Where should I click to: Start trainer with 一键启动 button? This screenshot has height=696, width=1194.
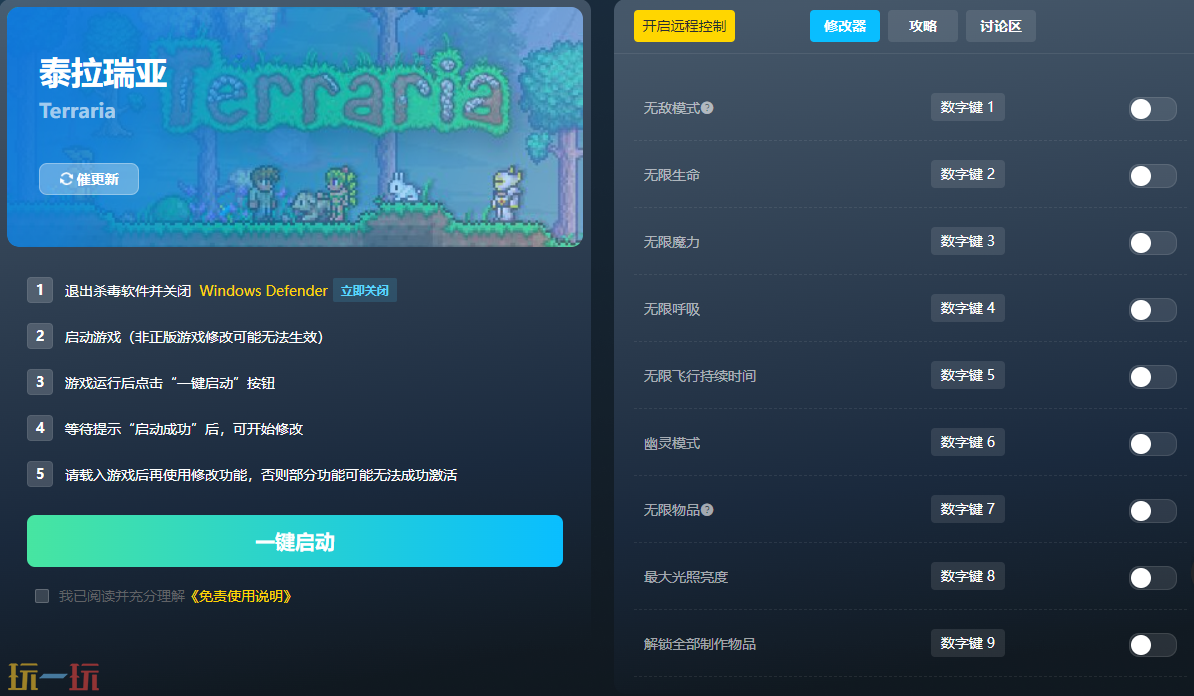pyautogui.click(x=295, y=541)
